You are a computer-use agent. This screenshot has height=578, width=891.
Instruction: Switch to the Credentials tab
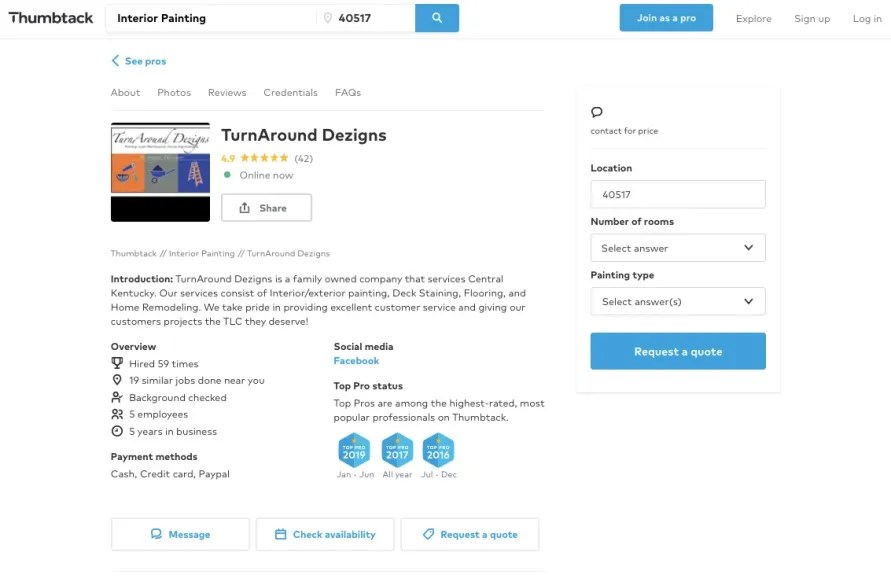click(x=290, y=92)
